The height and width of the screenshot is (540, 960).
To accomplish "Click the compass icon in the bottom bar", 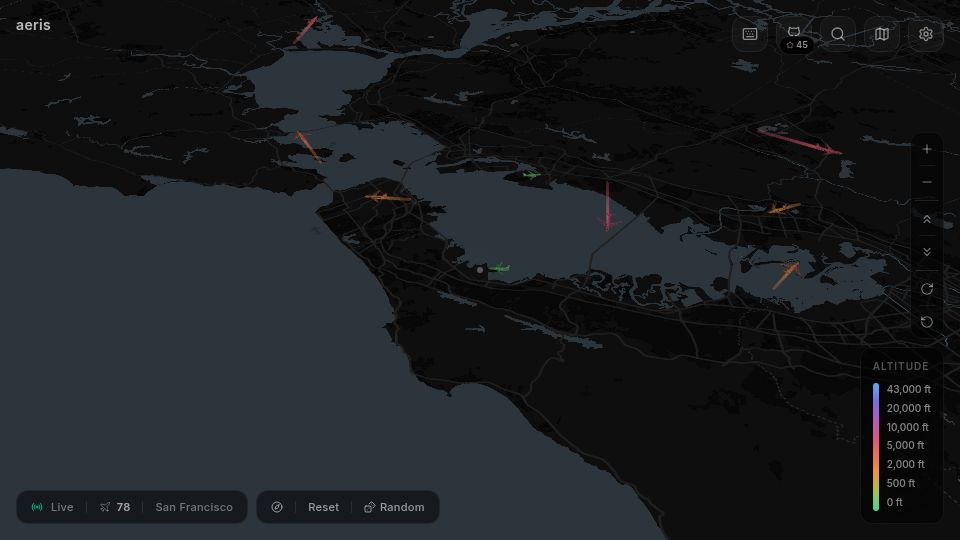I will [277, 507].
